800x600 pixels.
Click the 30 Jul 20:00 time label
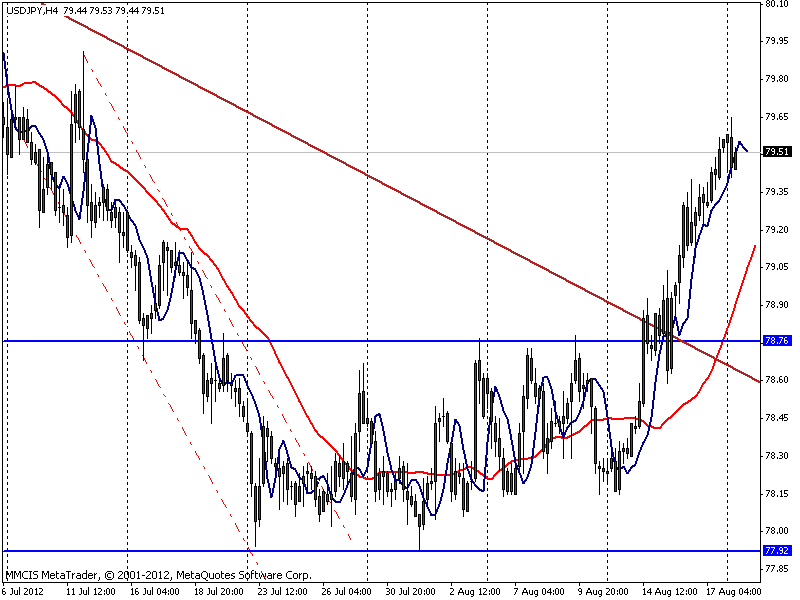pos(410,592)
